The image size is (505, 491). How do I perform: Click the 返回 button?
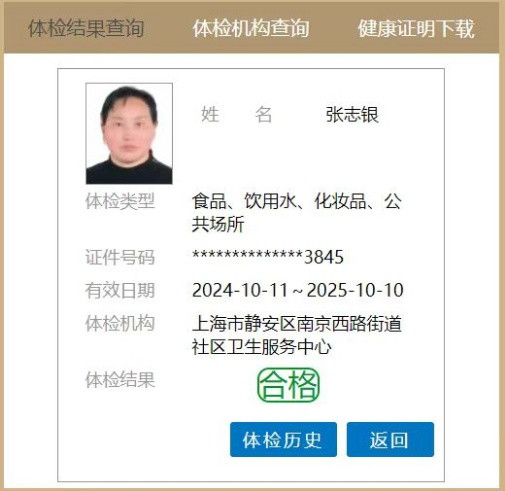tap(390, 439)
